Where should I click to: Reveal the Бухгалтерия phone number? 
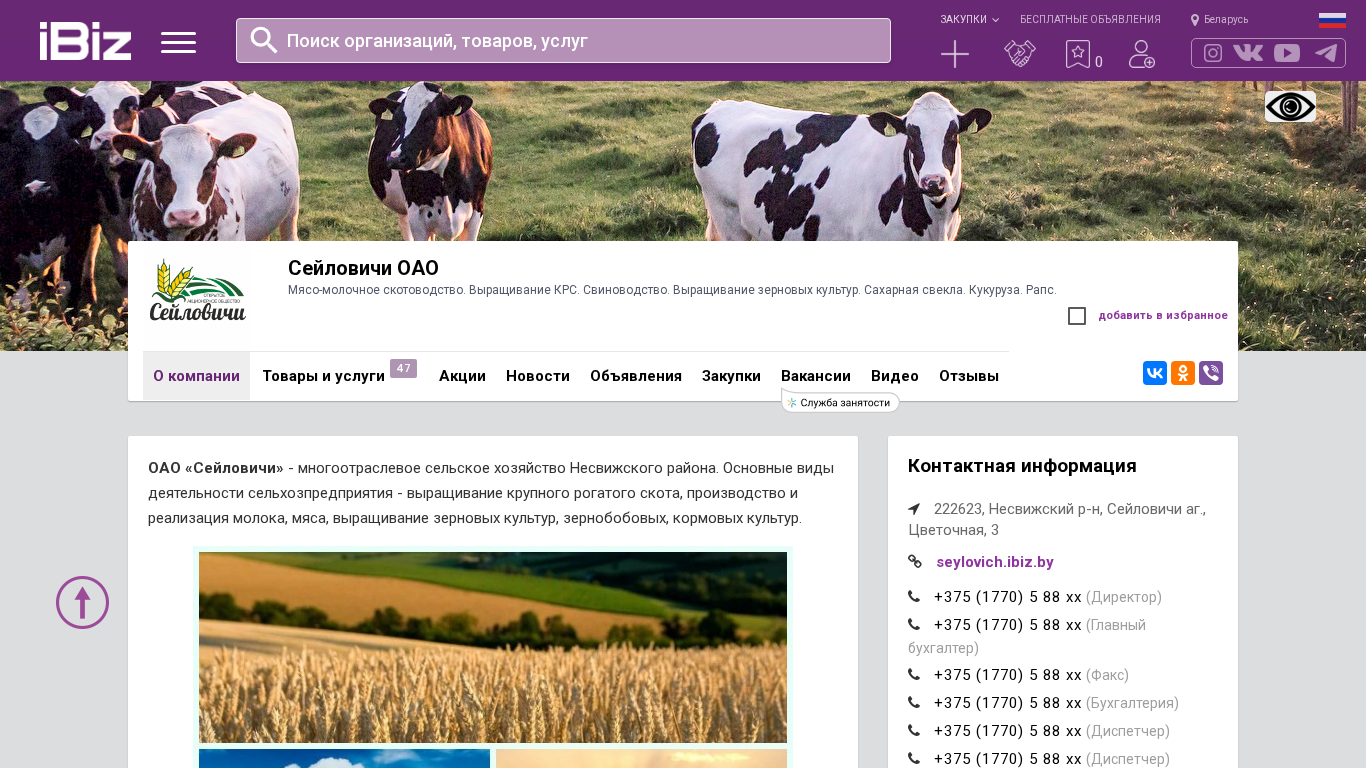1007,703
